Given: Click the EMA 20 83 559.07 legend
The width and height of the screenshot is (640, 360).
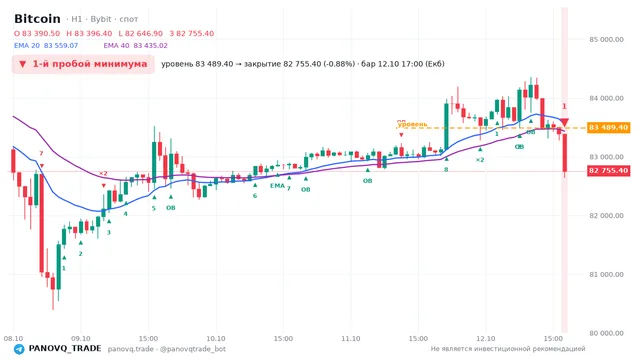Looking at the screenshot, I should tap(46, 46).
